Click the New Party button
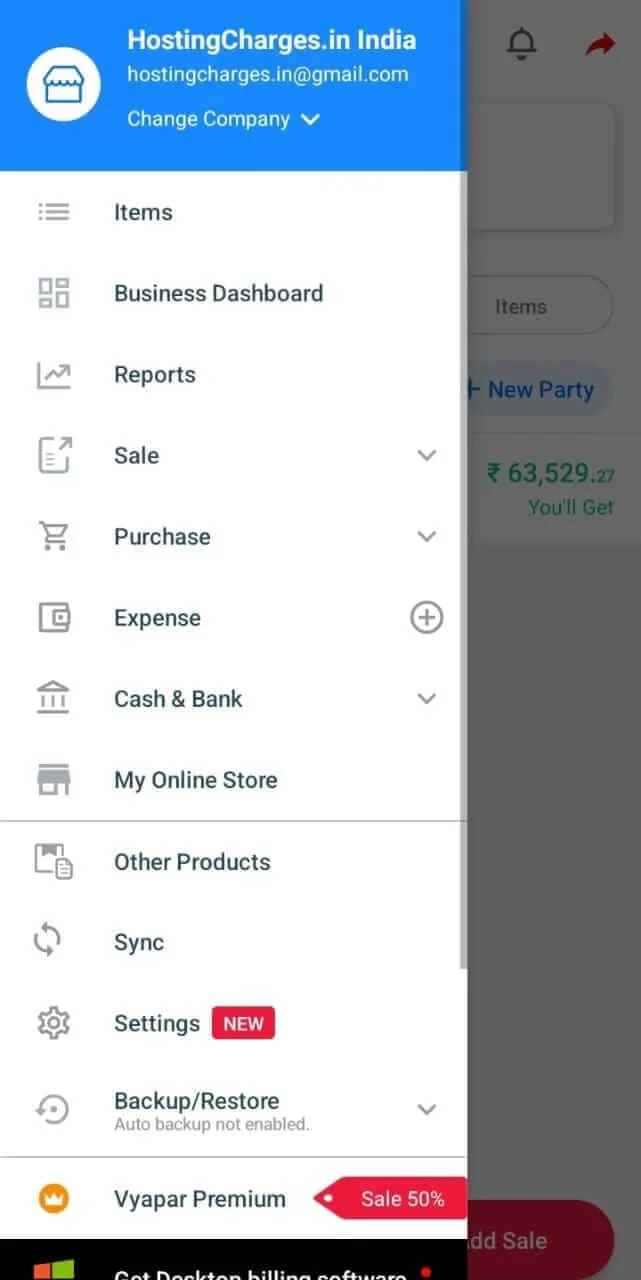The image size is (641, 1280). (538, 390)
